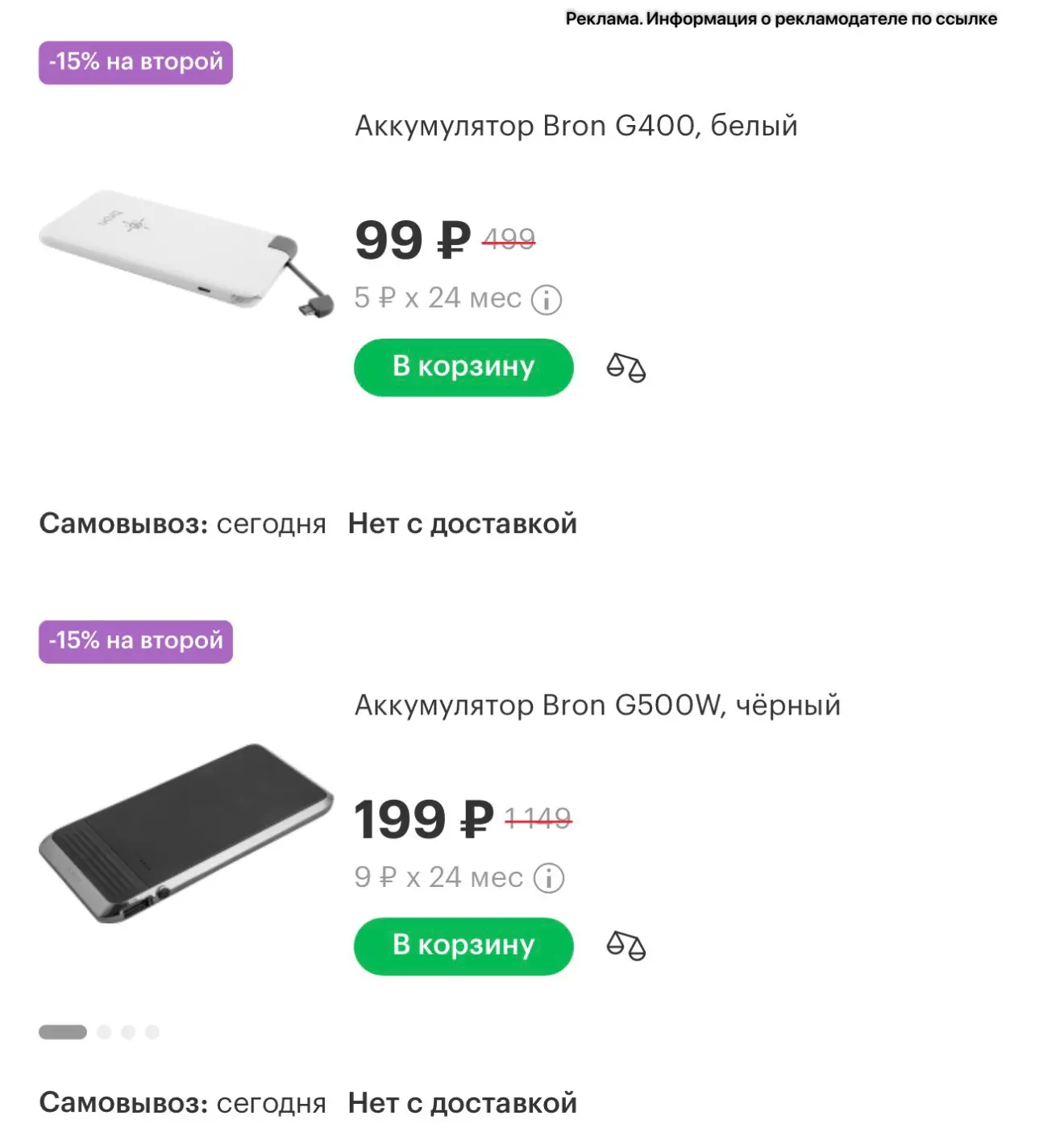The height and width of the screenshot is (1145, 1064).
Task: Switch to third image carousel dot
Action: (x=128, y=1032)
